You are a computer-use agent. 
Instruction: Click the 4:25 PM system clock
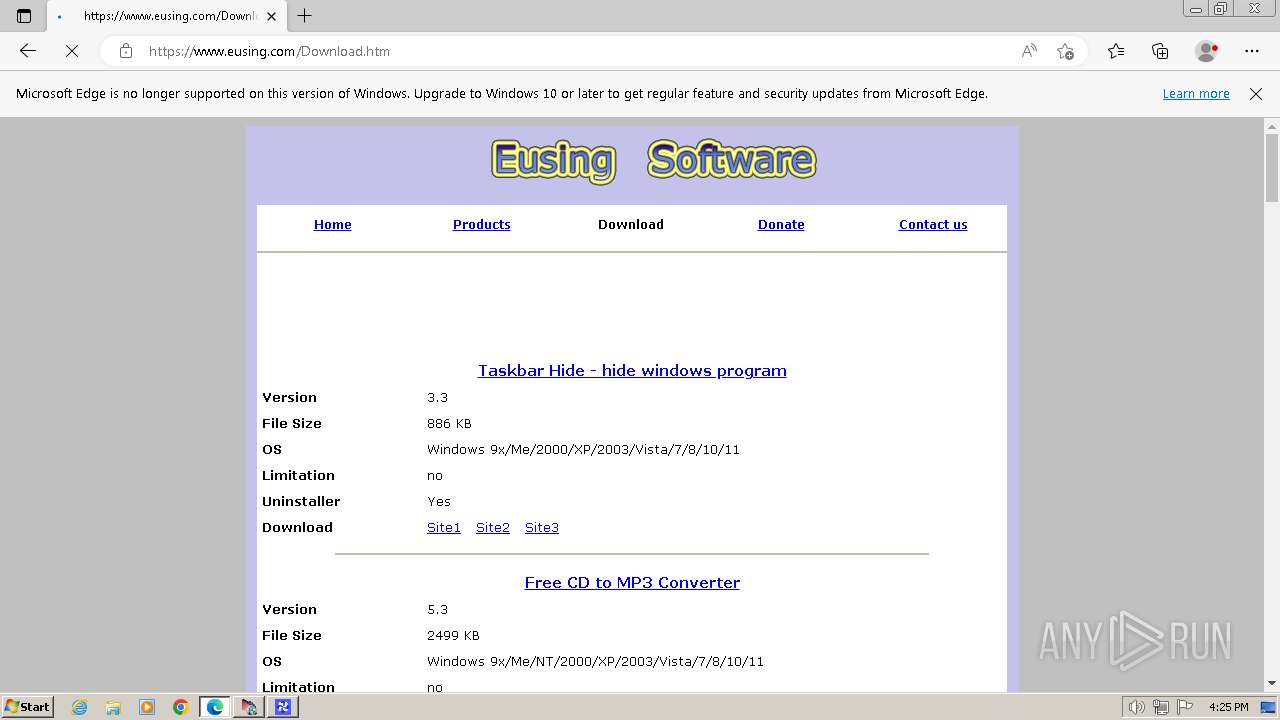click(x=1228, y=707)
